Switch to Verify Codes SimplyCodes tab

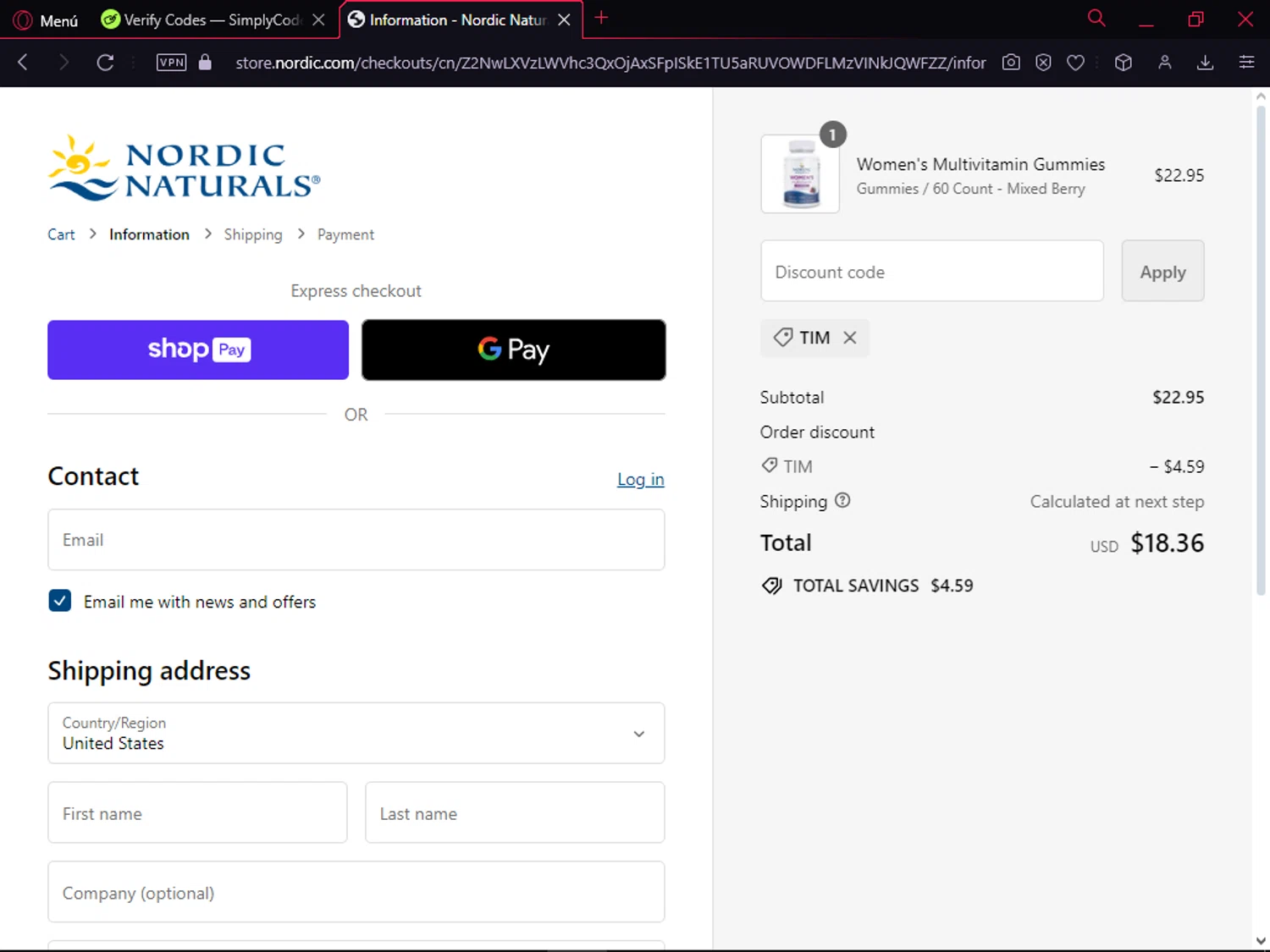[202, 19]
